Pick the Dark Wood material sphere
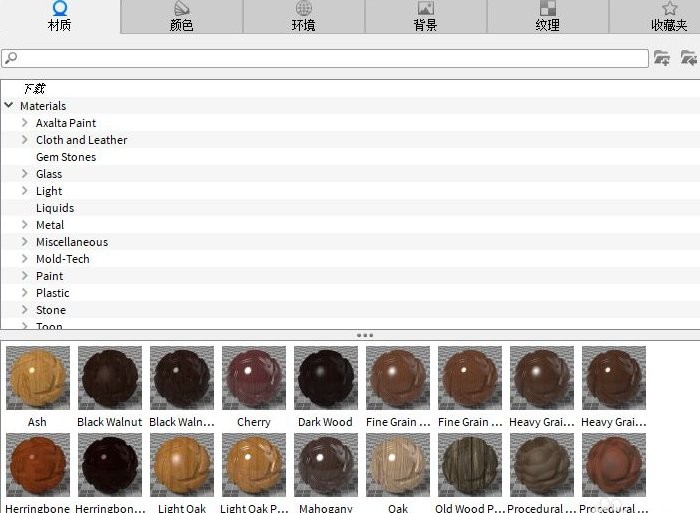This screenshot has width=700, height=513. (326, 378)
